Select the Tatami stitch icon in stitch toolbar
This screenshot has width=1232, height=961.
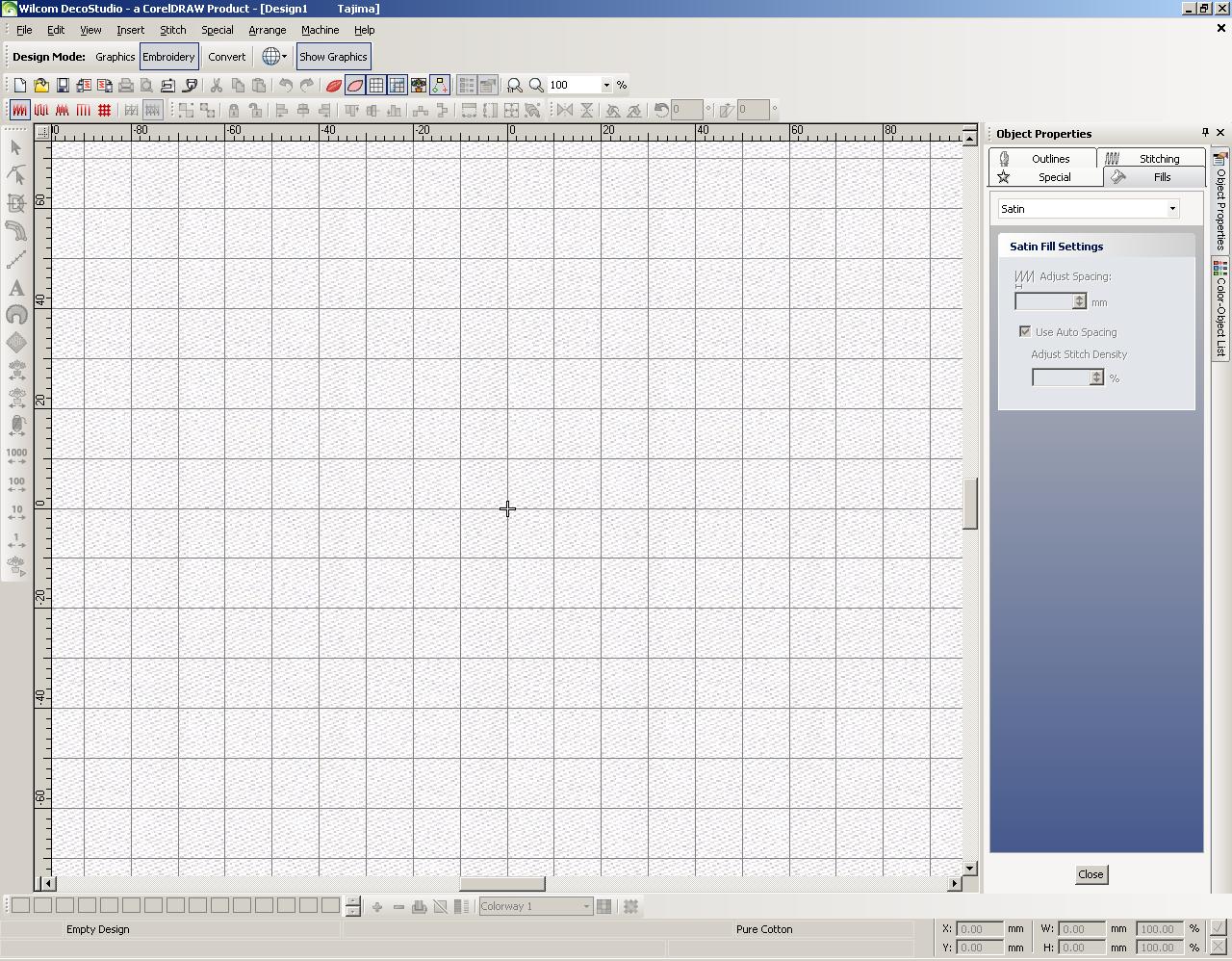[x=105, y=110]
